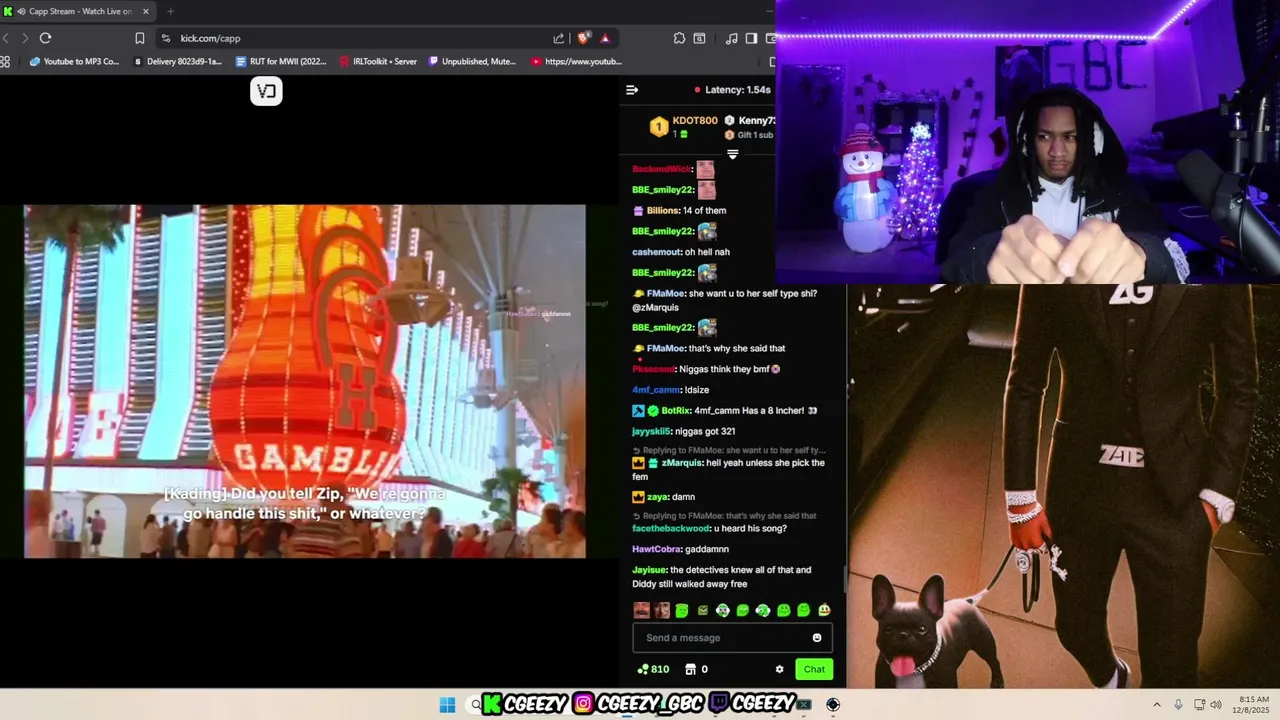Open the channel points 810 balance
The image size is (1280, 720).
click(x=653, y=669)
